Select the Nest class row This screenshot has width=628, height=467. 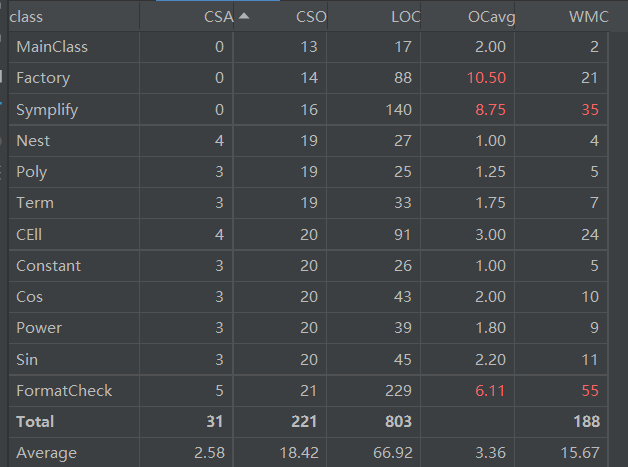point(33,141)
